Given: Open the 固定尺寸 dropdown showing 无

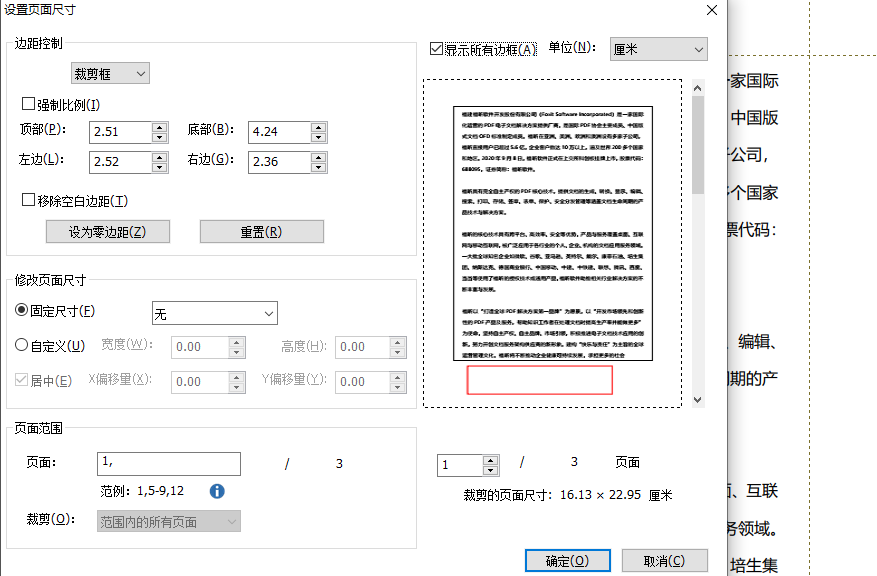Looking at the screenshot, I should pos(214,312).
